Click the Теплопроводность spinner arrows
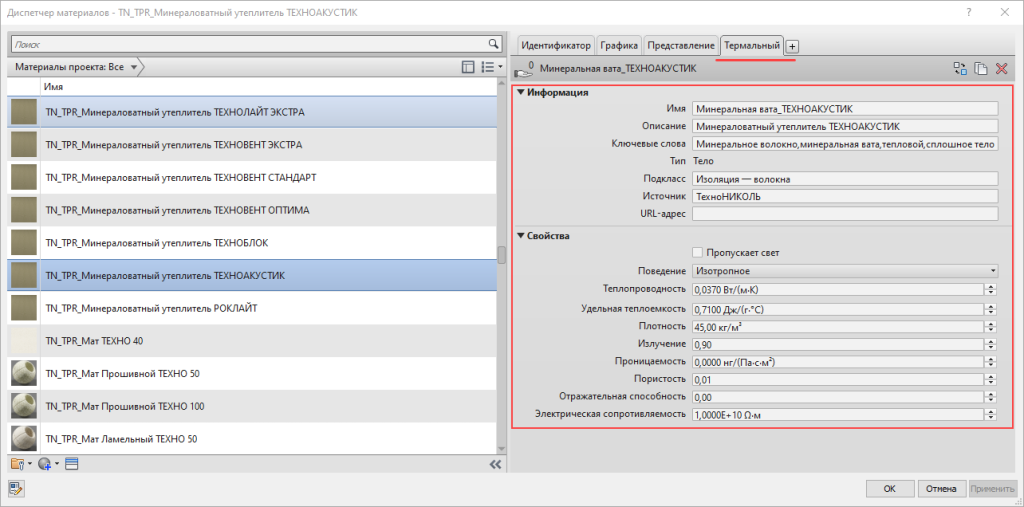1024x507 pixels. pos(991,289)
